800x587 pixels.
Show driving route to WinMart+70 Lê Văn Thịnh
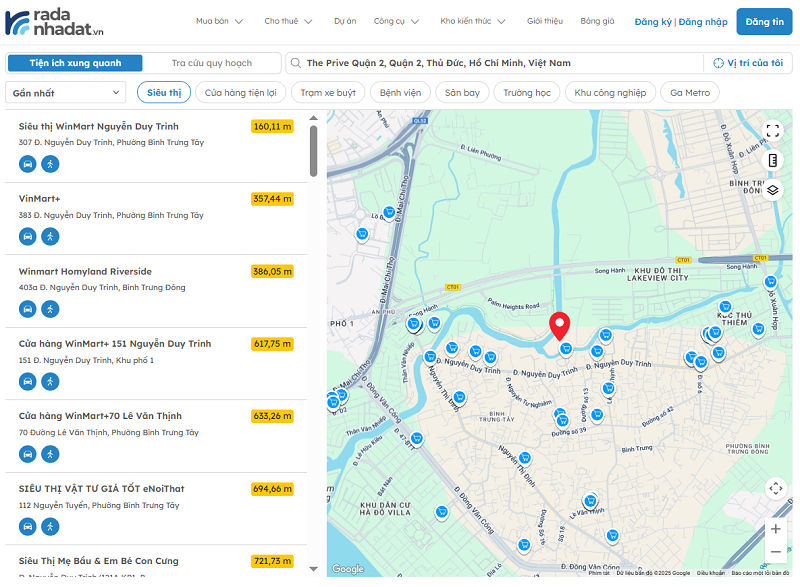28,454
